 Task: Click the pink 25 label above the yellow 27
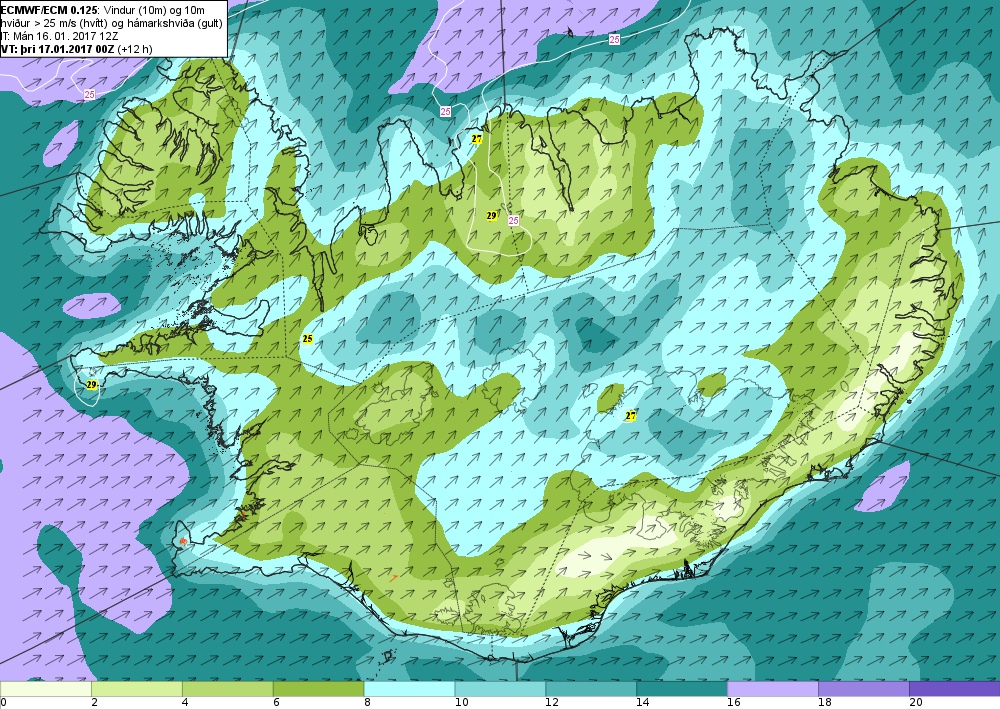click(x=445, y=112)
